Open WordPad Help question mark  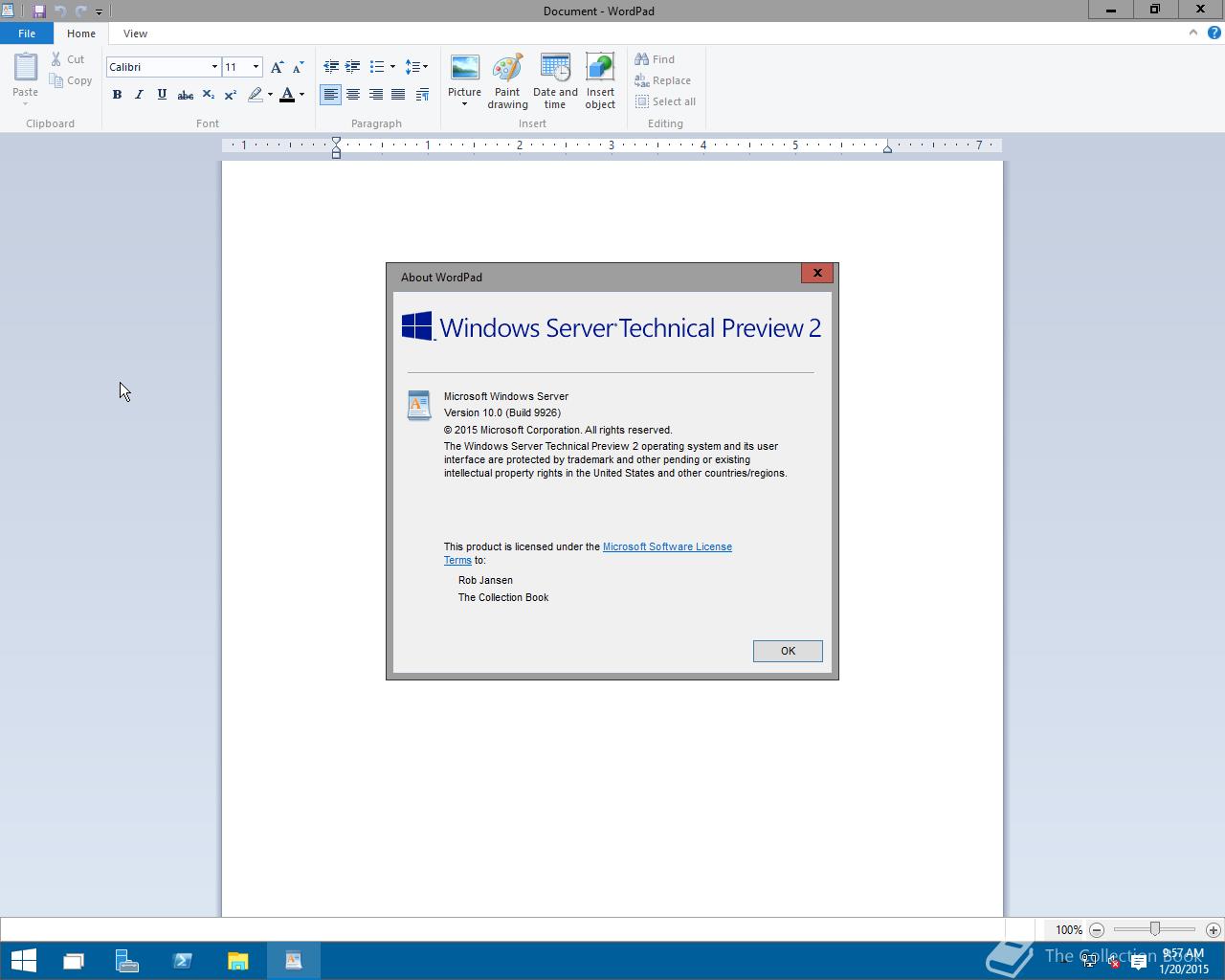[x=1214, y=33]
